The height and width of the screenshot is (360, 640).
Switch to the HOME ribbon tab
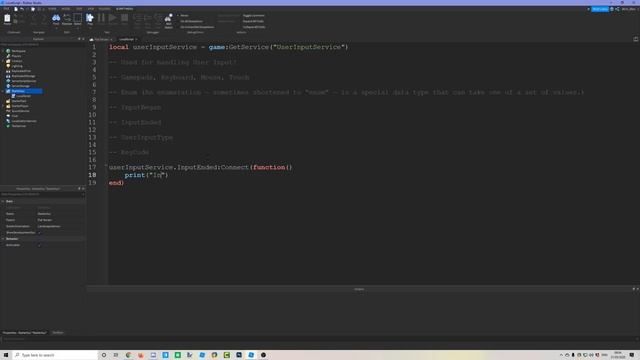[x=52, y=9]
